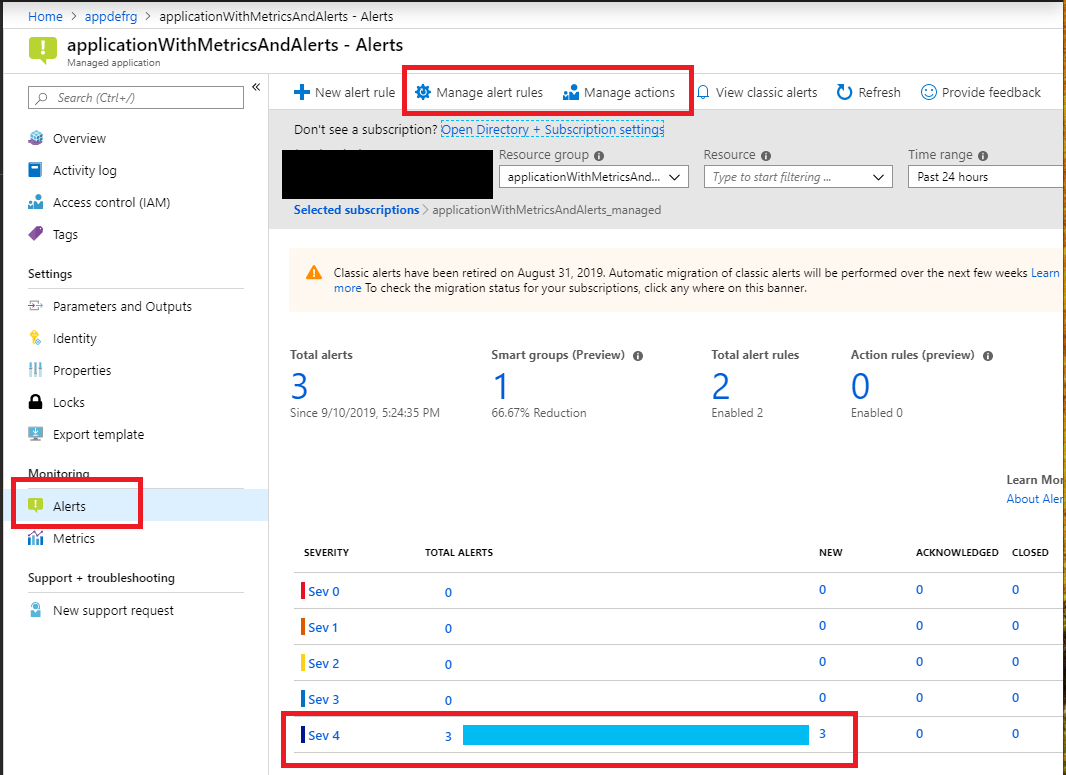
Task: Click the info icon next to Smart groups
Action: (x=638, y=356)
